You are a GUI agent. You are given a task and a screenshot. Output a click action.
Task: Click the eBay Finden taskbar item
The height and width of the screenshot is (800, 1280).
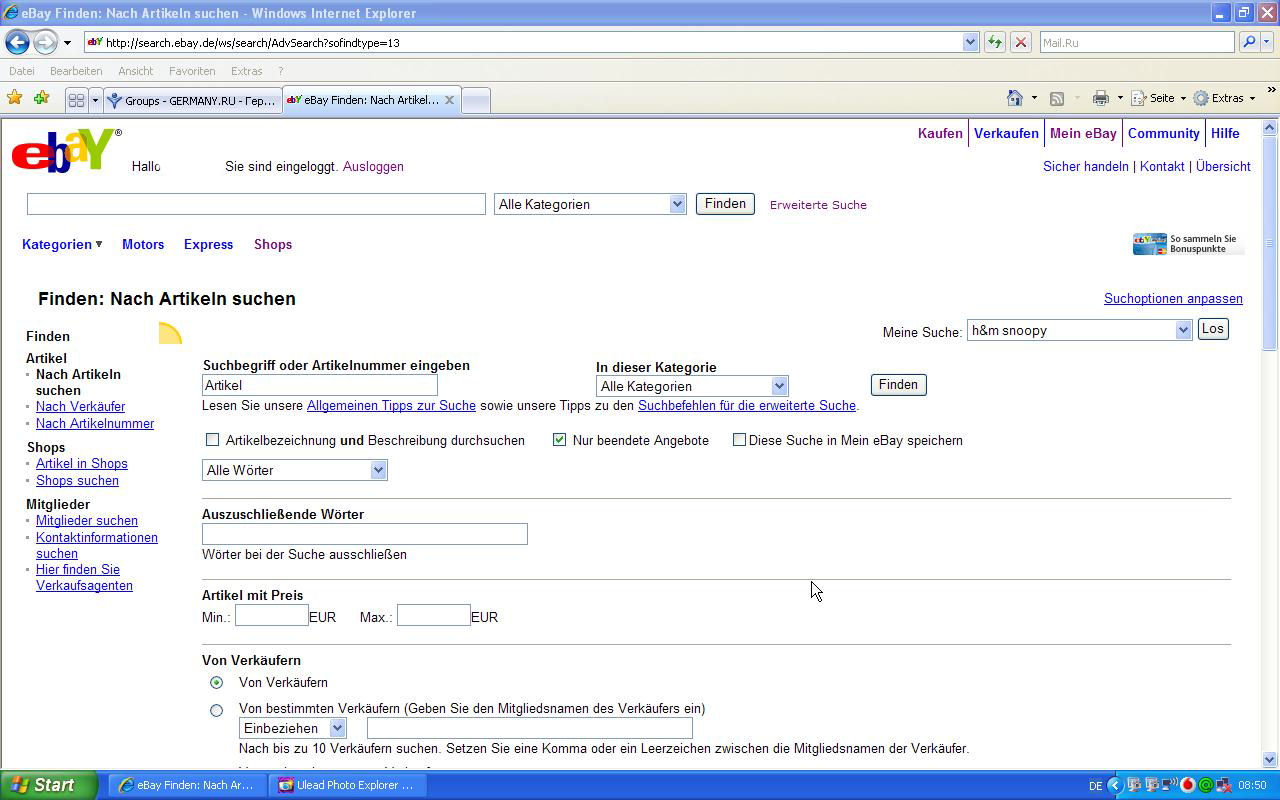pyautogui.click(x=187, y=785)
